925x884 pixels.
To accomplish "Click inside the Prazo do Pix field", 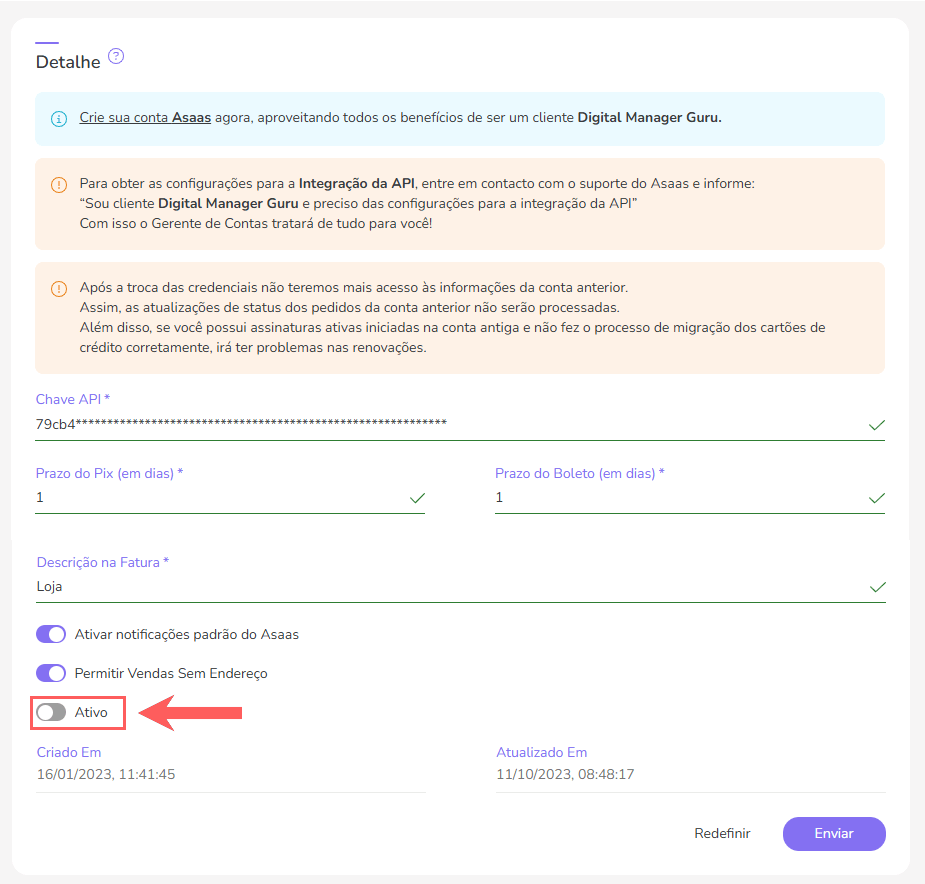I will (x=200, y=497).
